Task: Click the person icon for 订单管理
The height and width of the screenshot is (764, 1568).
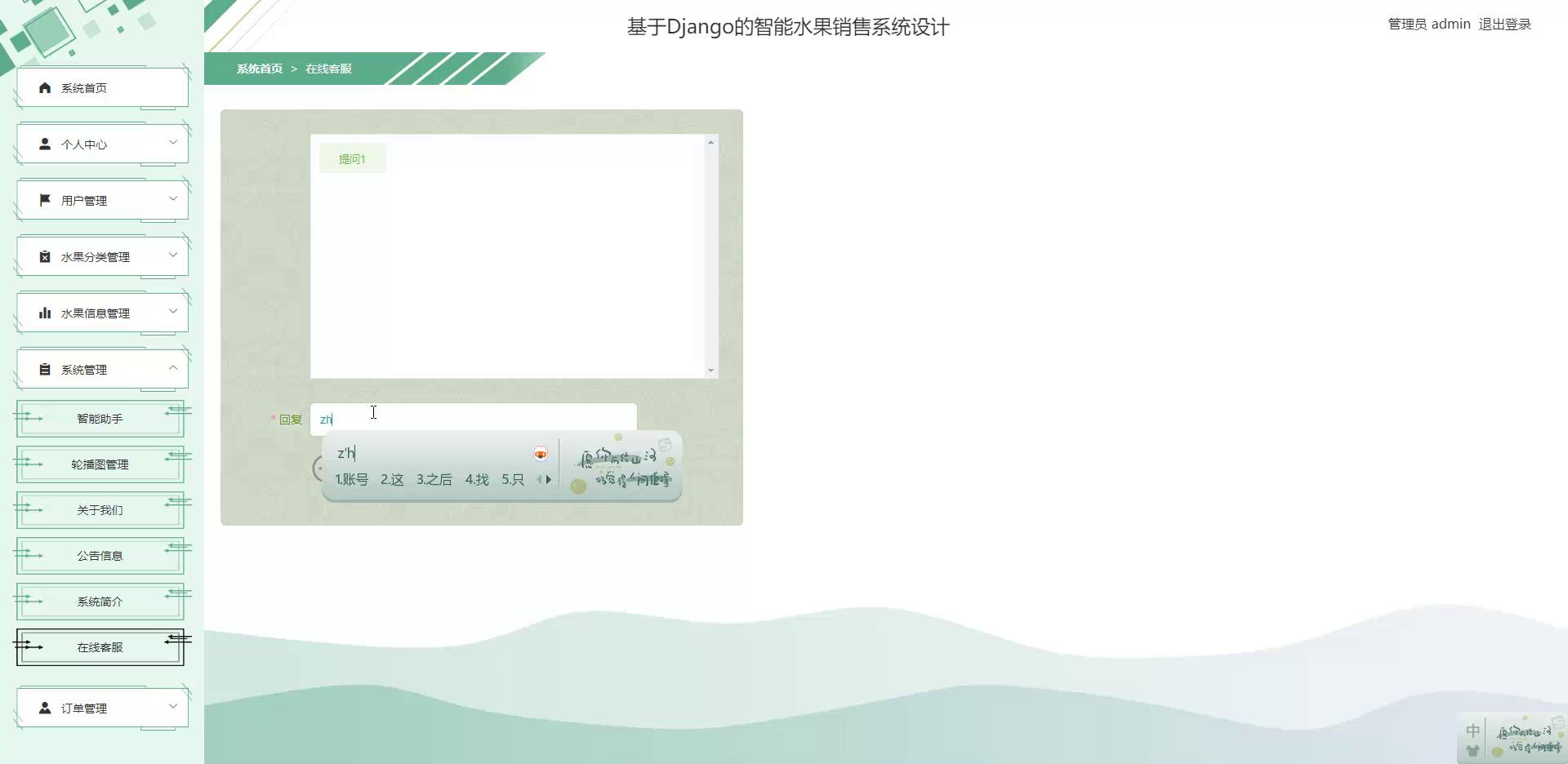Action: point(45,708)
